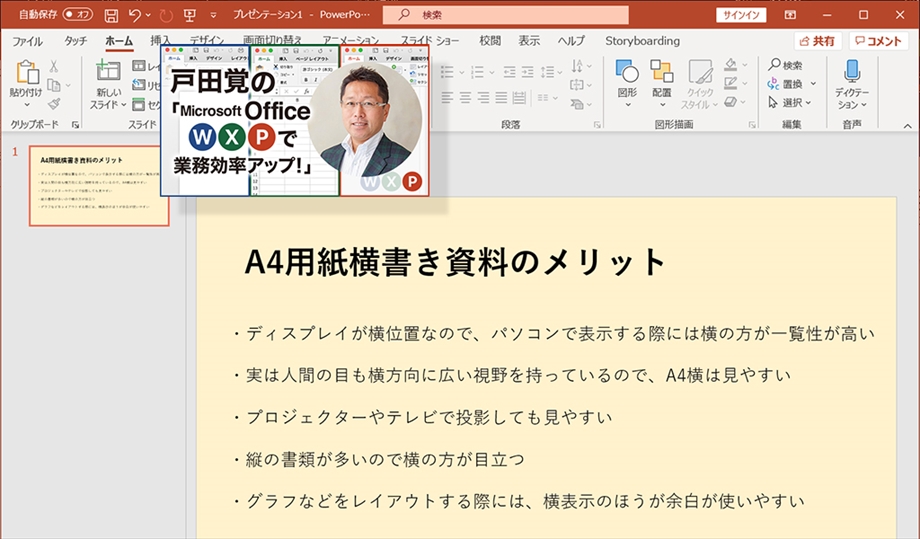The height and width of the screenshot is (539, 920).
Task: Toggle the ribbon display options button
Action: (x=790, y=15)
